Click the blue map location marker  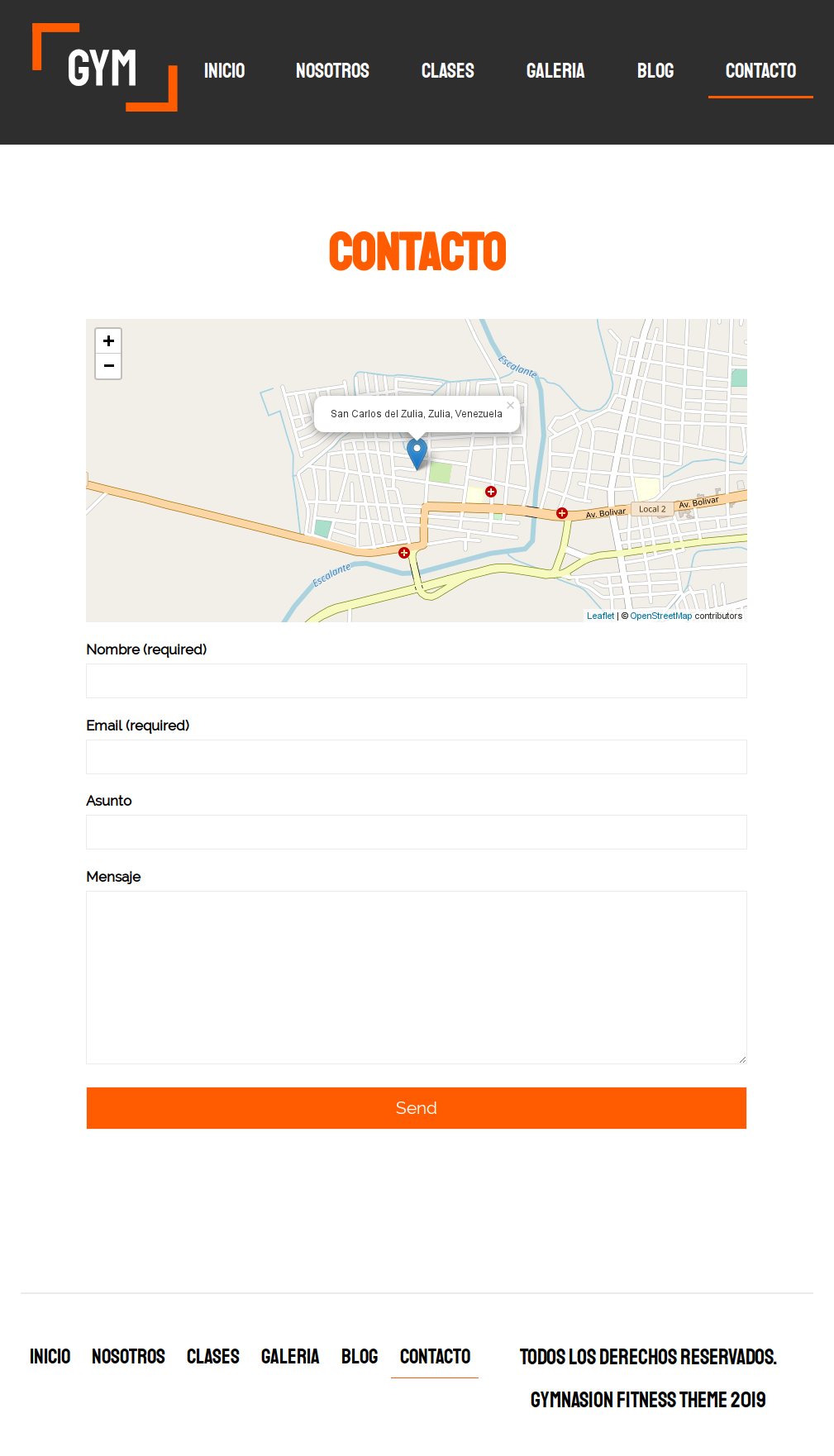(x=417, y=453)
